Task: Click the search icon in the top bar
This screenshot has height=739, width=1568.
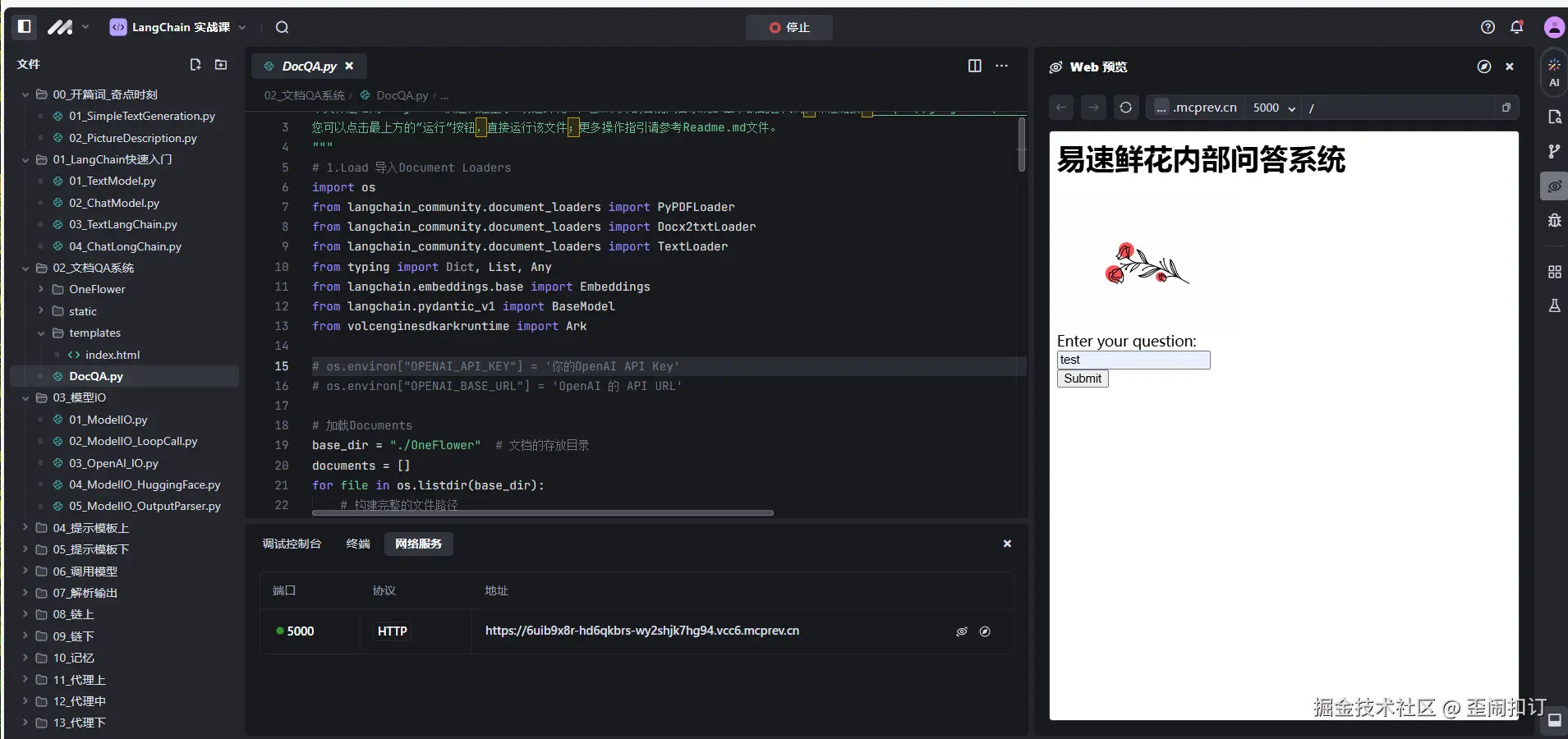Action: click(x=282, y=27)
